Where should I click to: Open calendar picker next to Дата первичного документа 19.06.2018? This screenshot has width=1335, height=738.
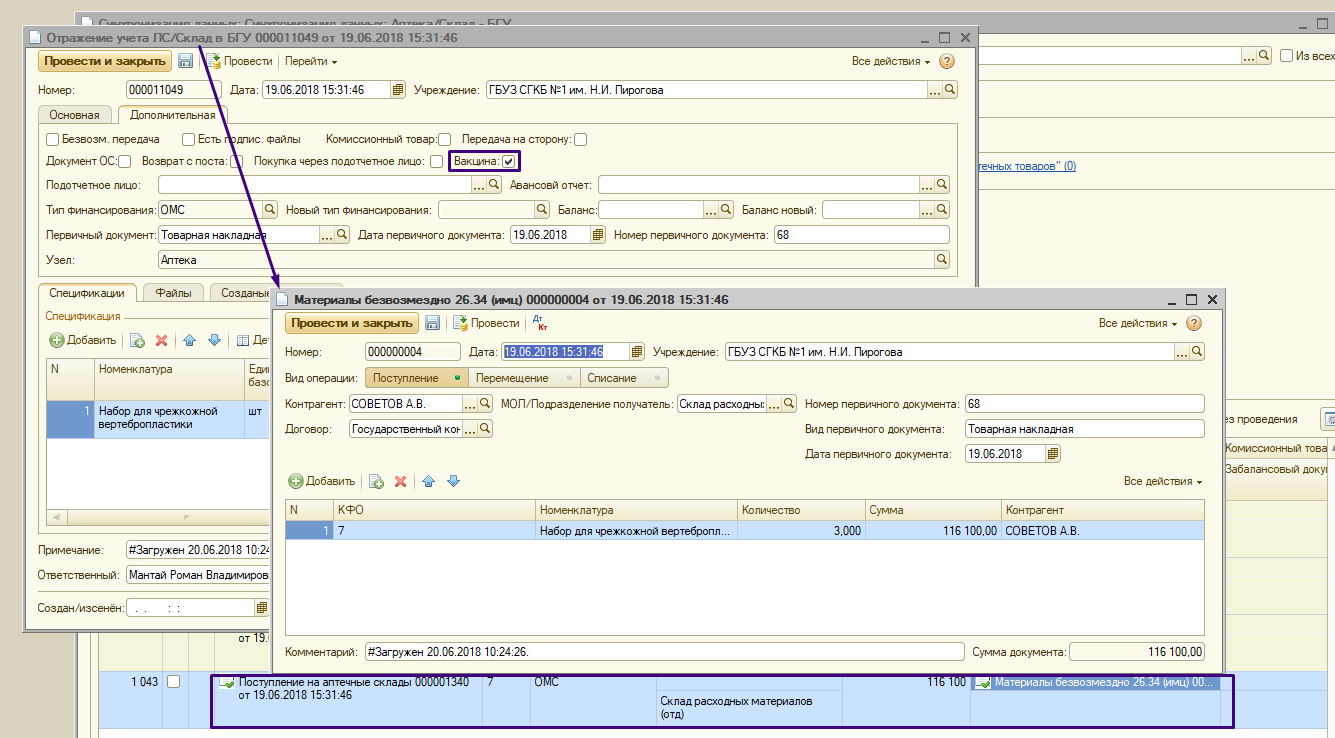click(1053, 454)
